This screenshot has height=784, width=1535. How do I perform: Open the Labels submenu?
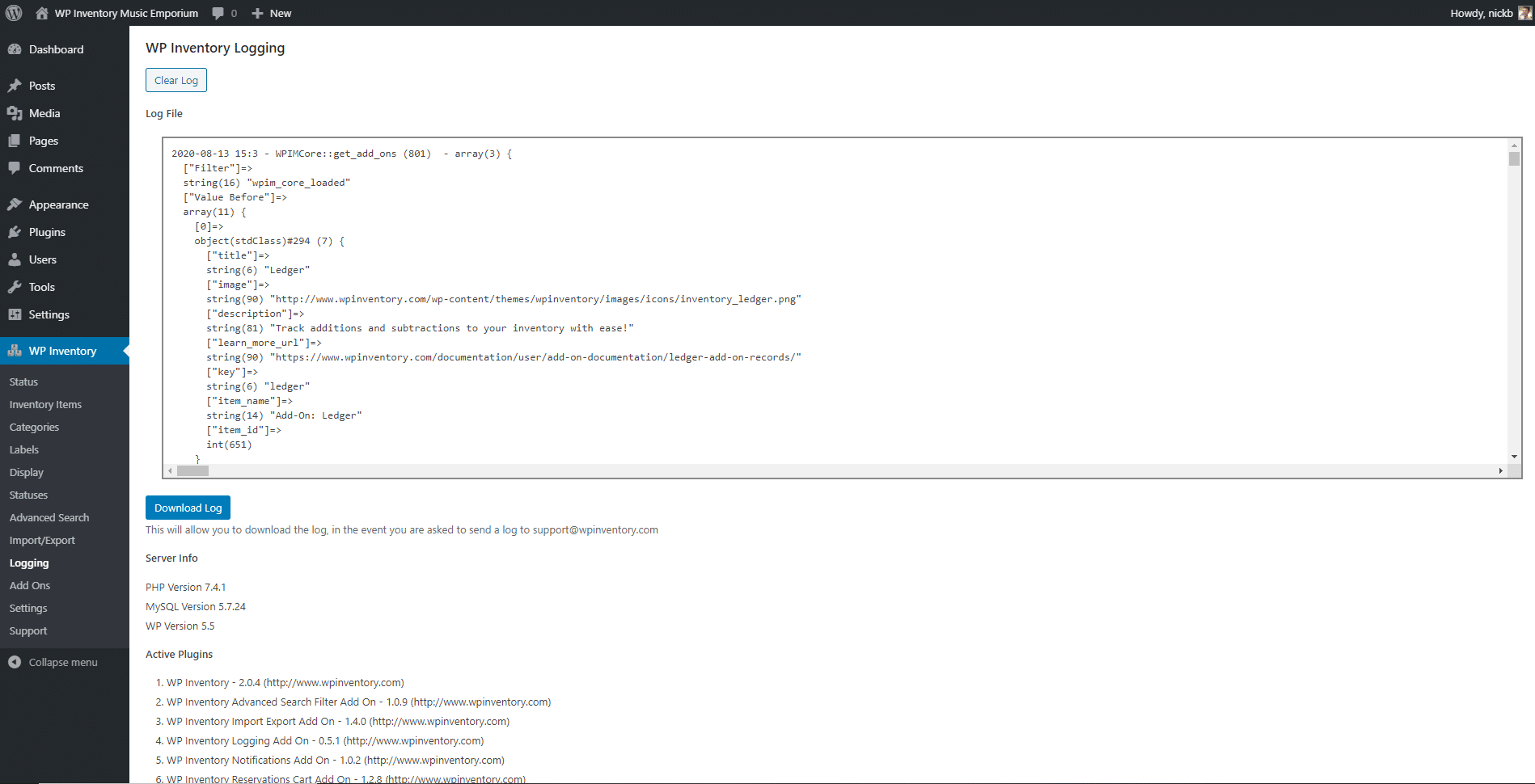click(24, 449)
